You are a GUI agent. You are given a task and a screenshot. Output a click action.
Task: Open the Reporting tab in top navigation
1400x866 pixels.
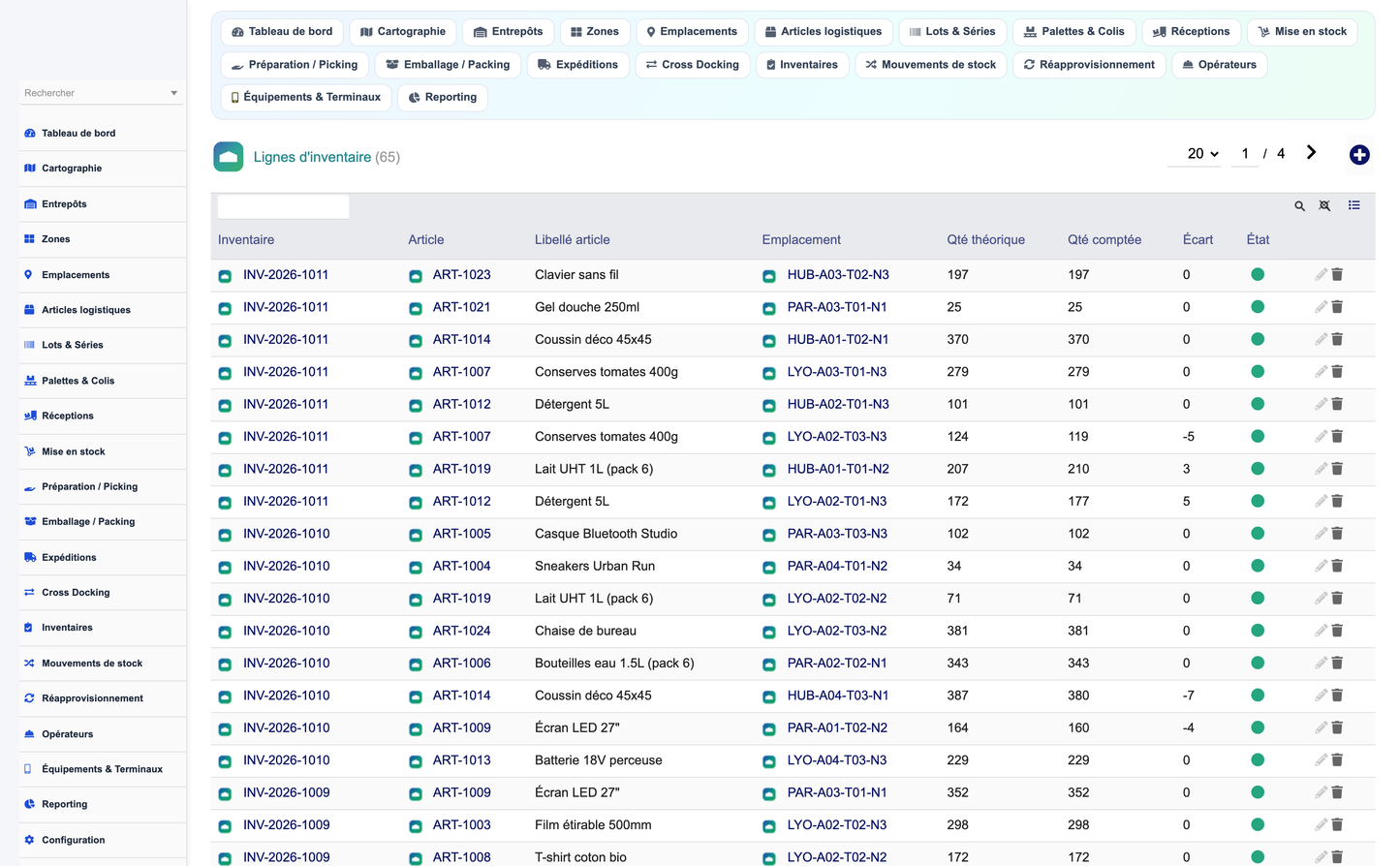(x=443, y=97)
